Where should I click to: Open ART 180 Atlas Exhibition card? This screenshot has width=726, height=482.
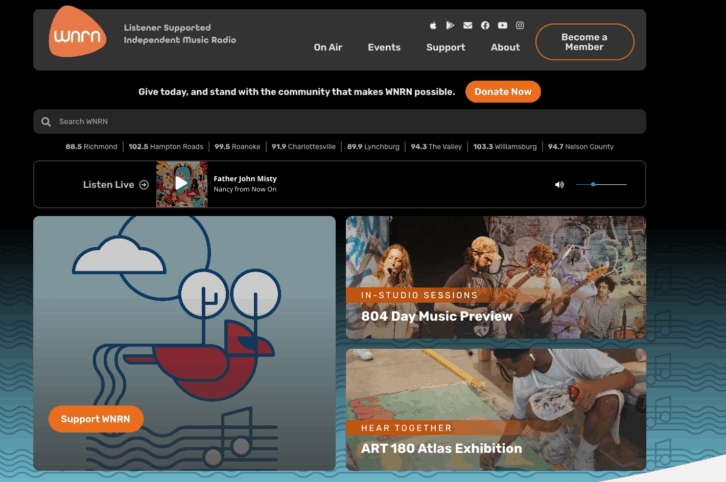(x=495, y=410)
